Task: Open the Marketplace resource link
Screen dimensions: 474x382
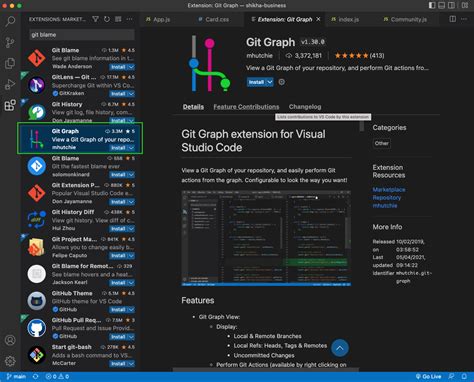Action: [389, 190]
